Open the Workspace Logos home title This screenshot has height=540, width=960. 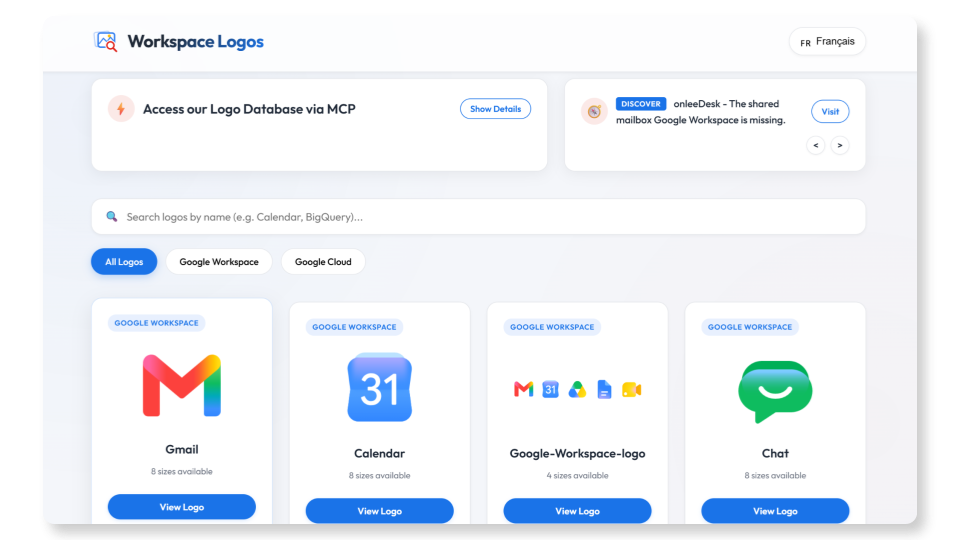point(195,41)
